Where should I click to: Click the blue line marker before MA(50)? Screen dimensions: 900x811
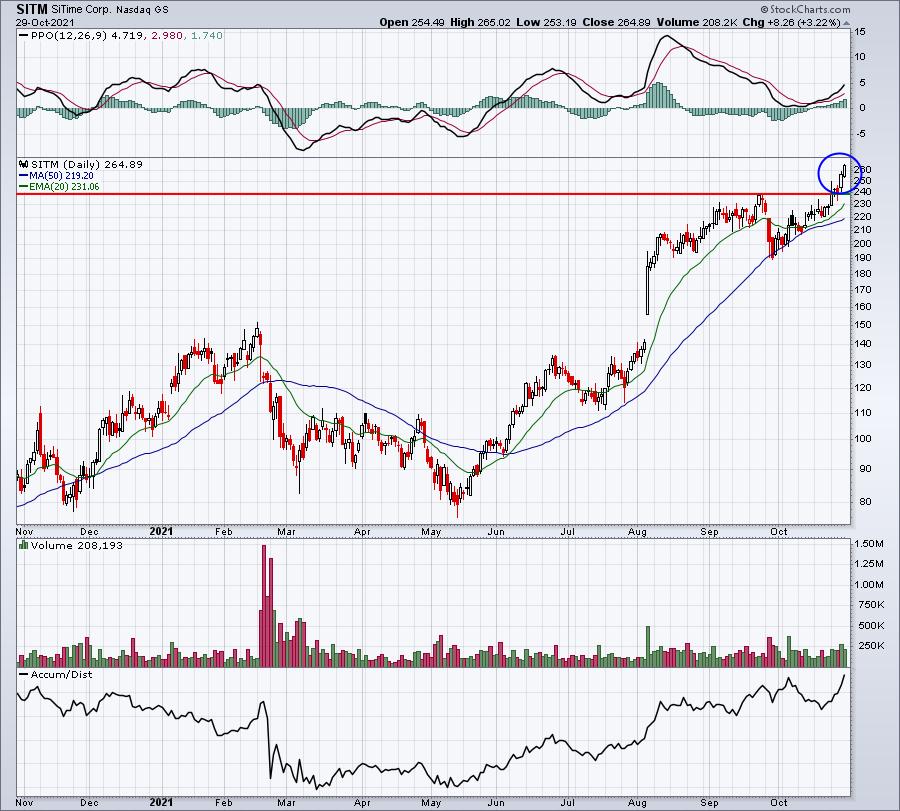tap(24, 176)
